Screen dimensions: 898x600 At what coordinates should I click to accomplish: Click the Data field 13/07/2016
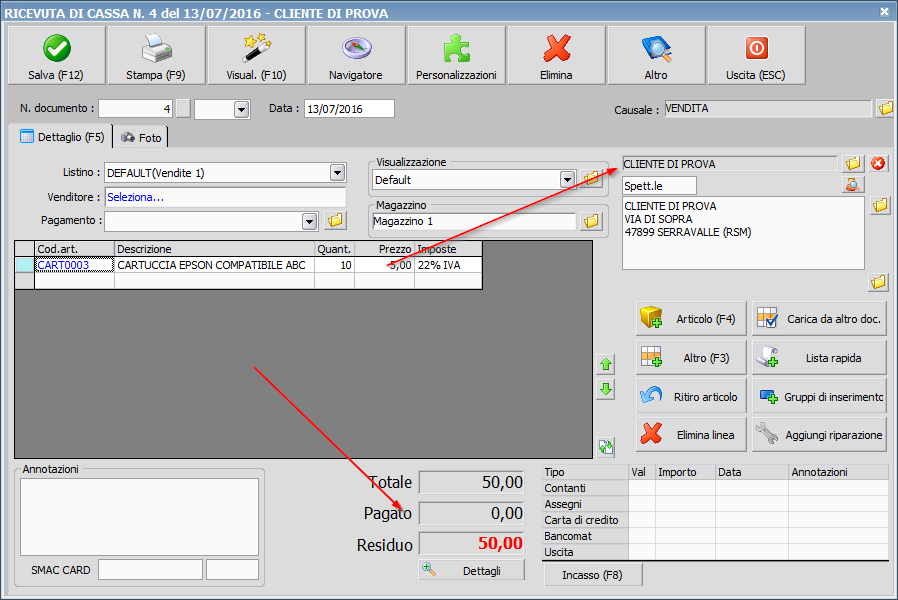[x=349, y=109]
